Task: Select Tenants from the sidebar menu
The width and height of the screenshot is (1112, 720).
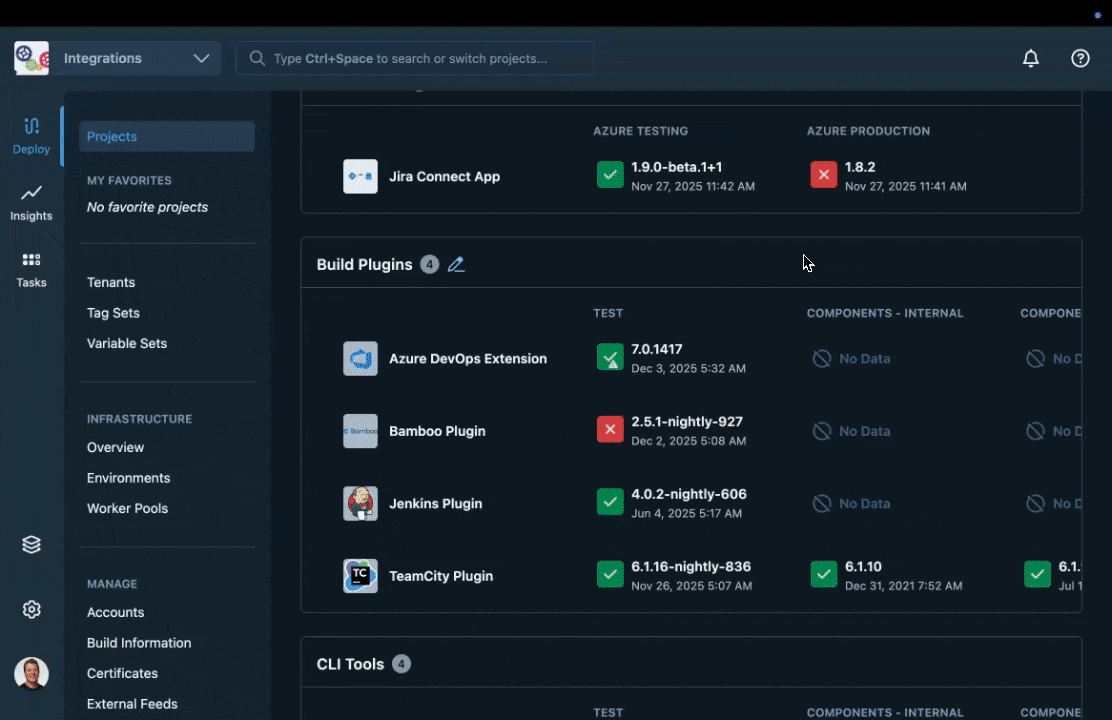Action: coord(111,282)
